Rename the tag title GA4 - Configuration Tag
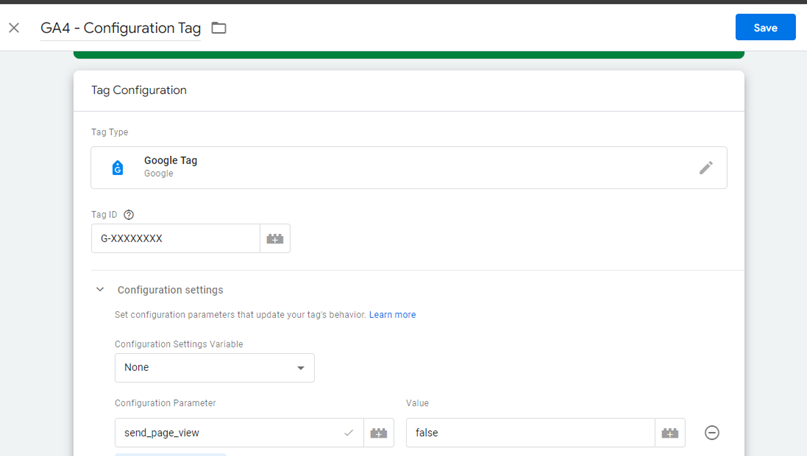 click(x=120, y=28)
